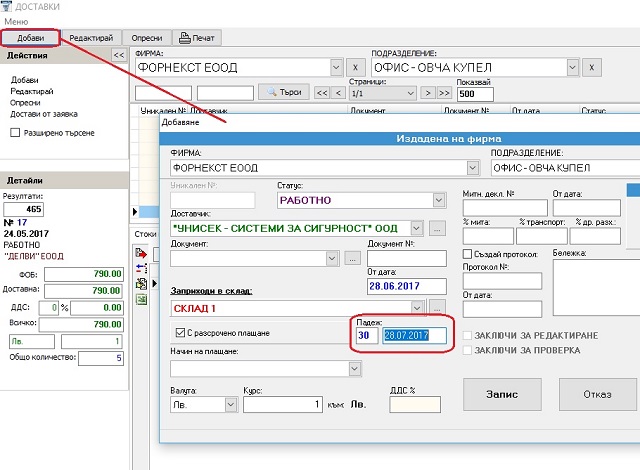The width and height of the screenshot is (640, 470).
Task: Select Добави in Действия list
Action: pos(24,80)
